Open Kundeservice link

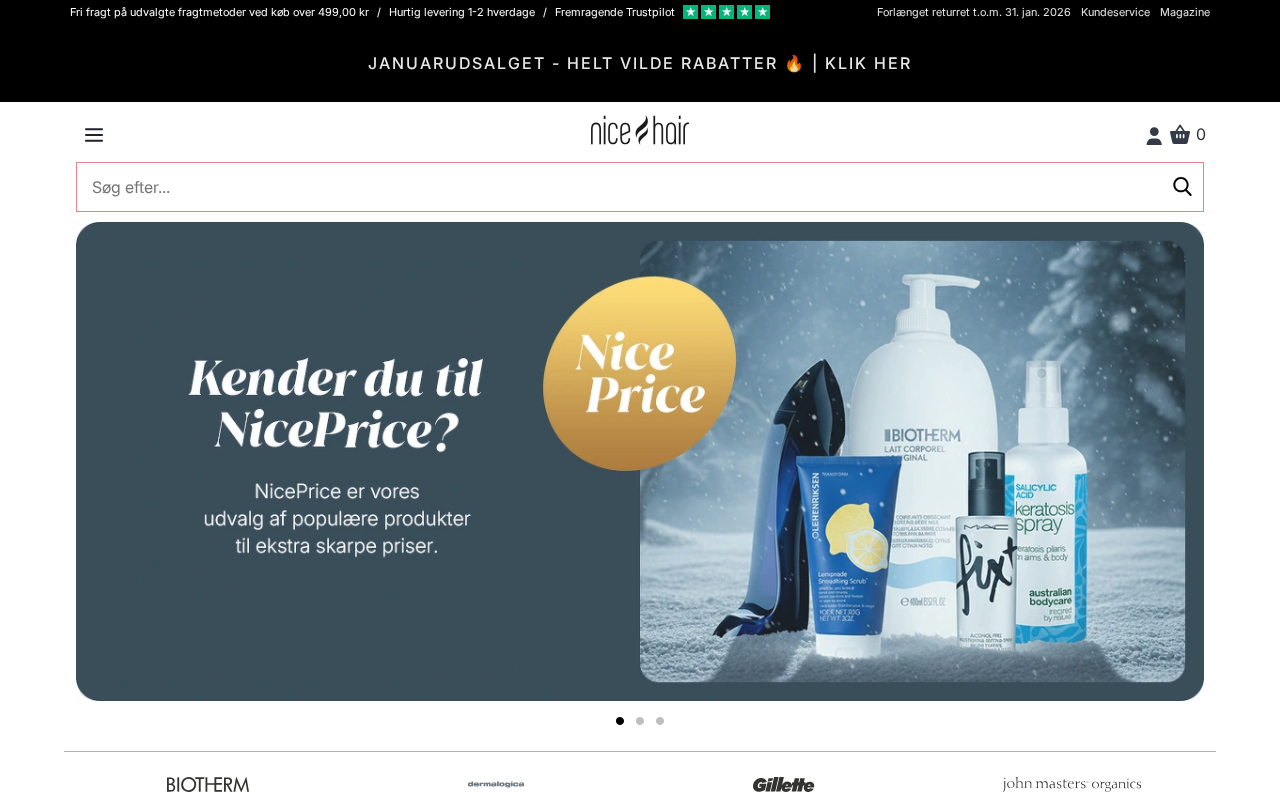click(x=1115, y=12)
